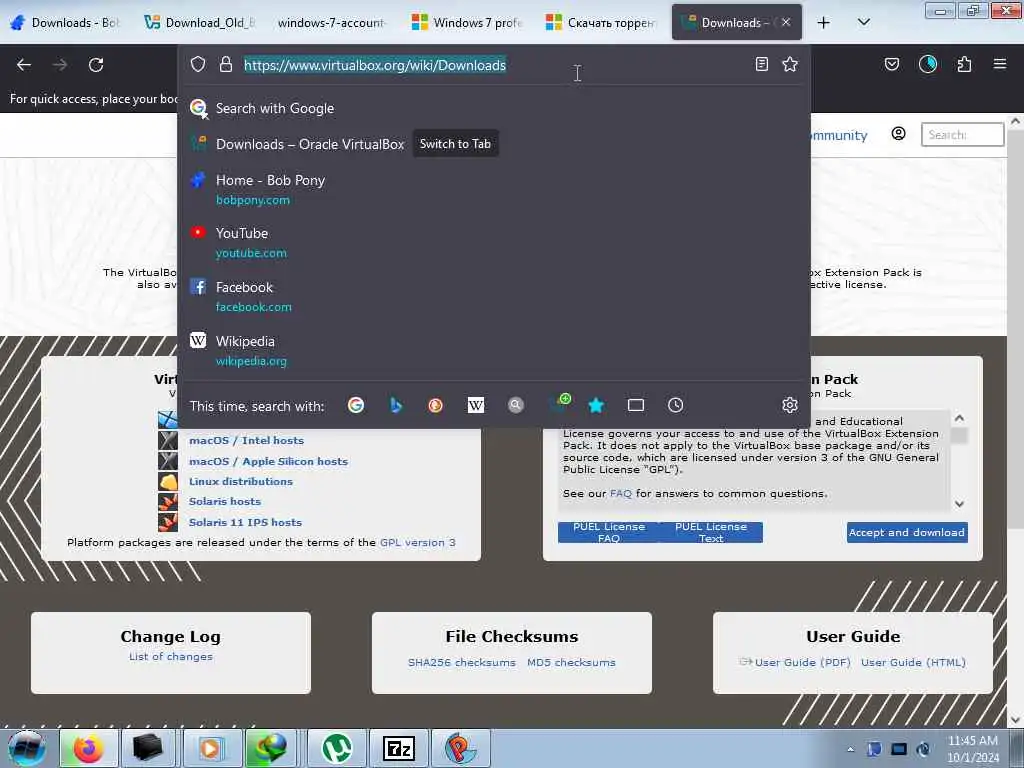Bookmark this page with star icon
The height and width of the screenshot is (768, 1024).
790,64
